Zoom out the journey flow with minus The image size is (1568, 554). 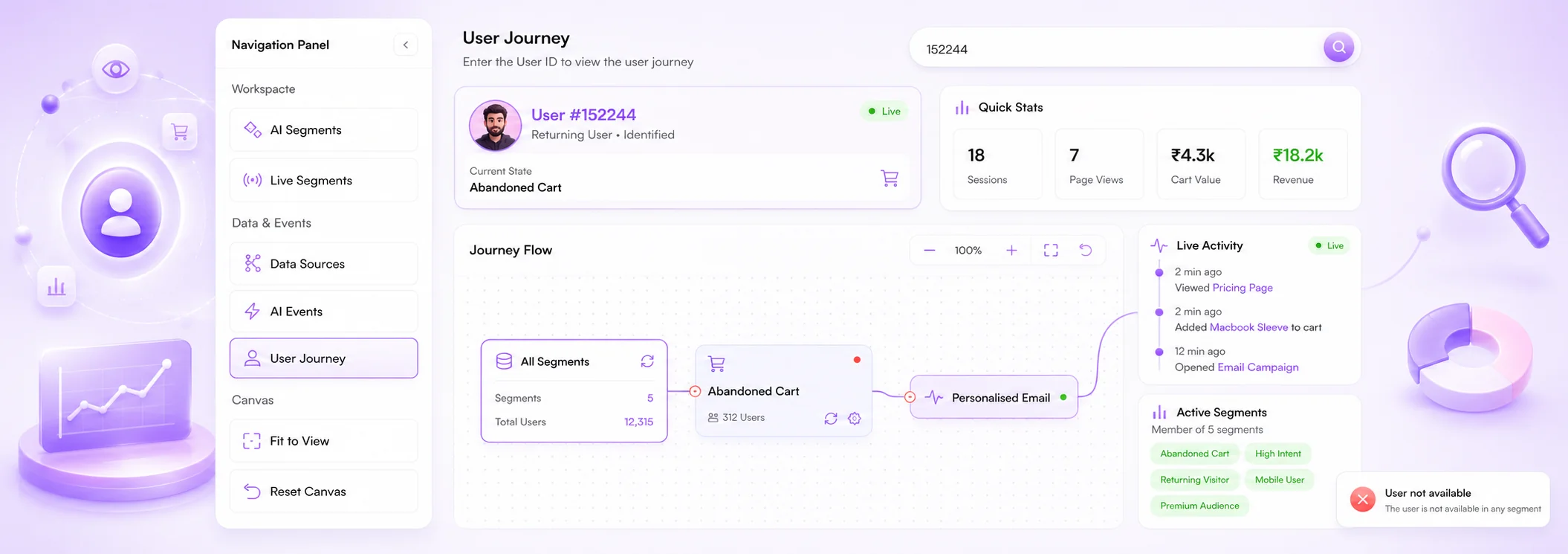click(929, 251)
